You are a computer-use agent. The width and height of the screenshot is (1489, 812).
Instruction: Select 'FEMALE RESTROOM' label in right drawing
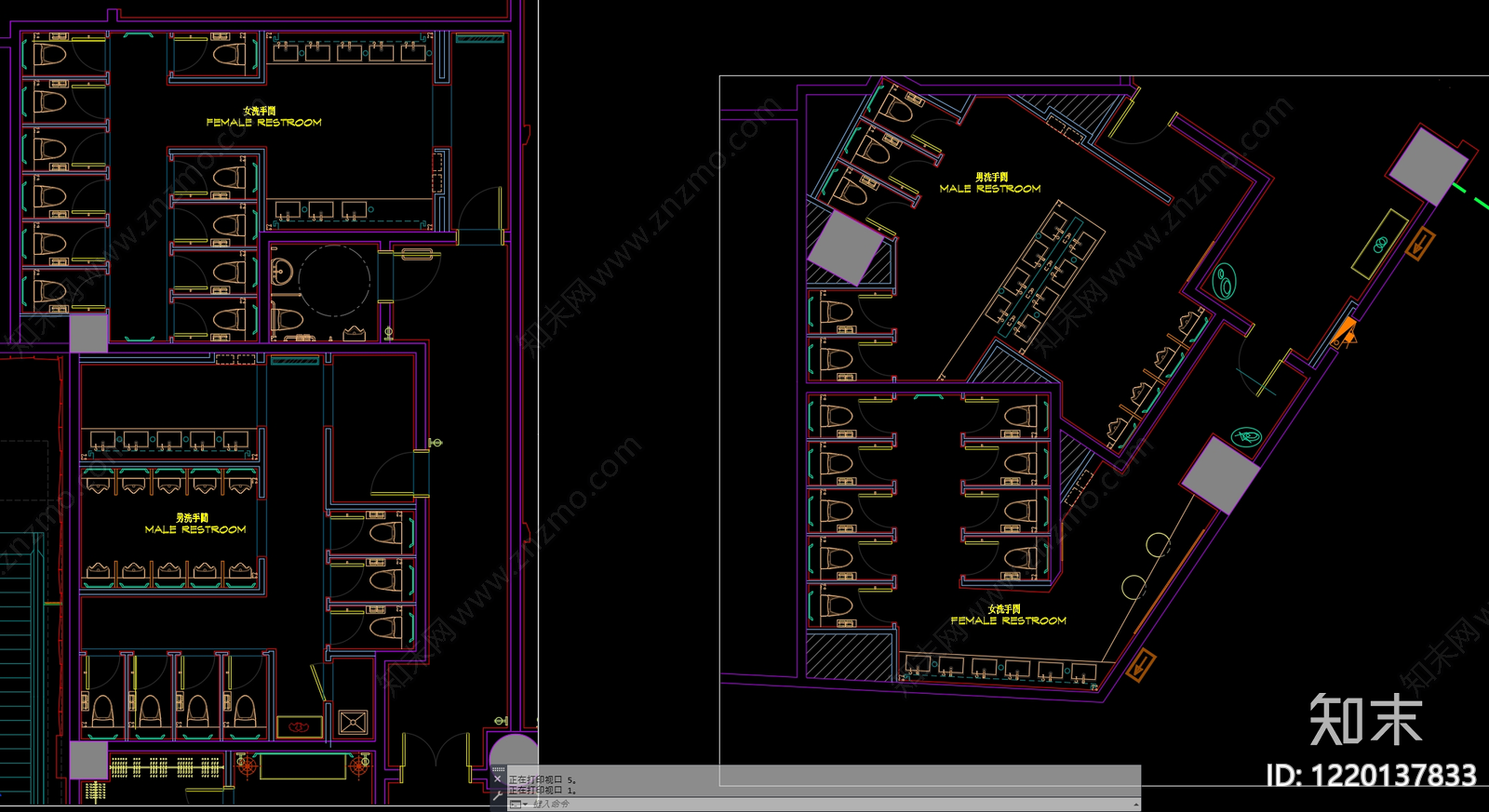pos(1009,620)
